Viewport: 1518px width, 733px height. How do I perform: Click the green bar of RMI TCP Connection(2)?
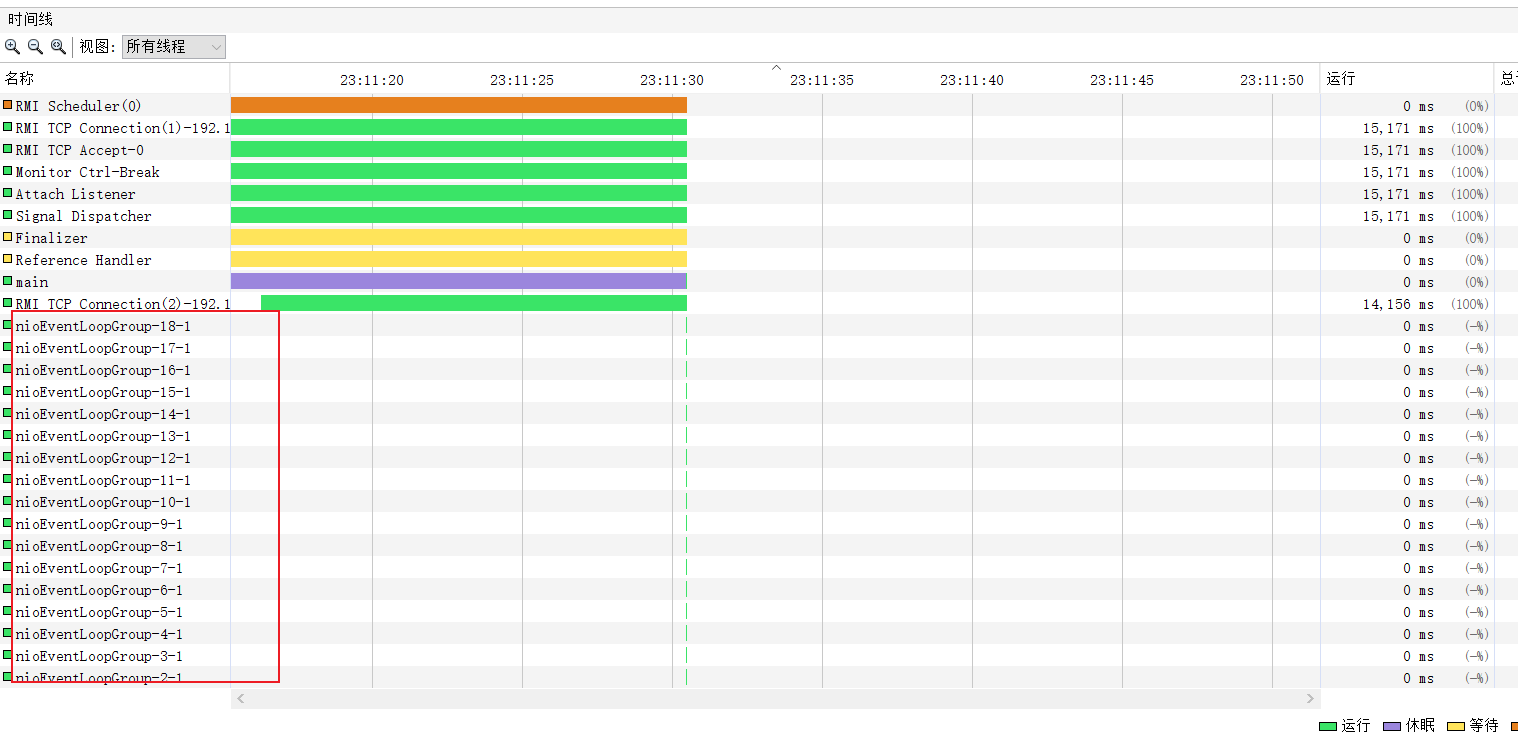click(x=474, y=303)
